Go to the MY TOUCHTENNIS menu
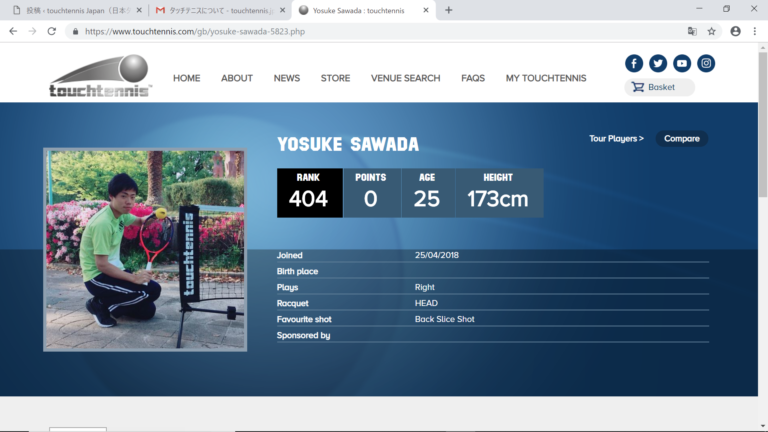 coord(545,78)
